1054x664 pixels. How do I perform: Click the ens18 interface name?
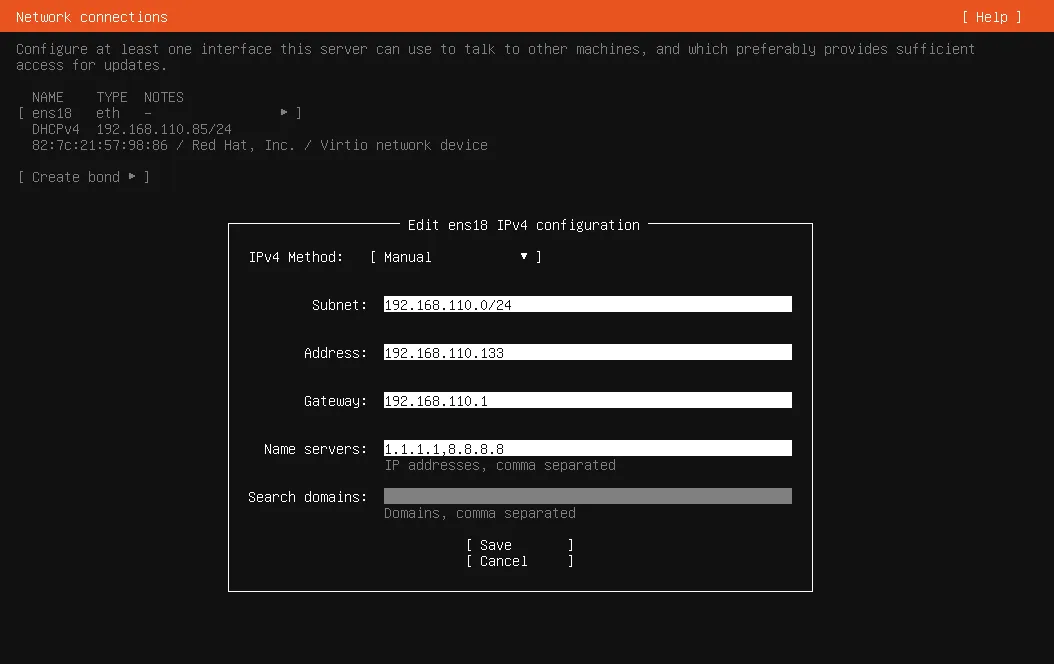point(52,113)
